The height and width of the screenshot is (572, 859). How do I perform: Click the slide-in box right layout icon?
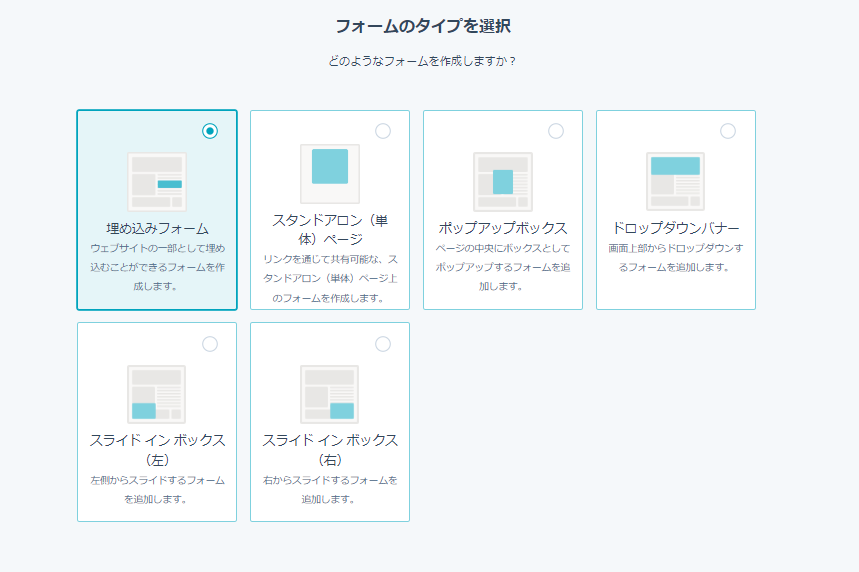click(330, 394)
